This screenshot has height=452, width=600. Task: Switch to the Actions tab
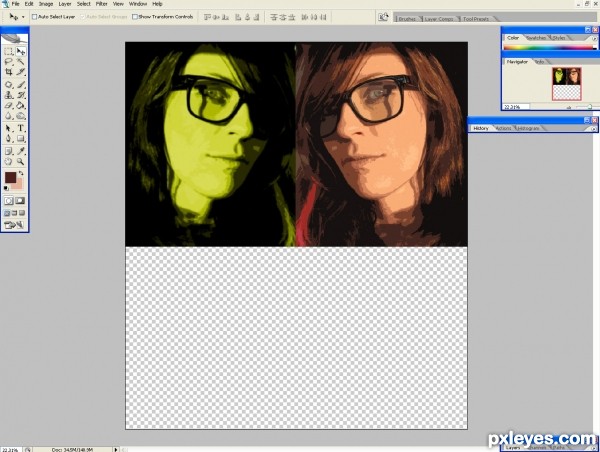coord(503,128)
